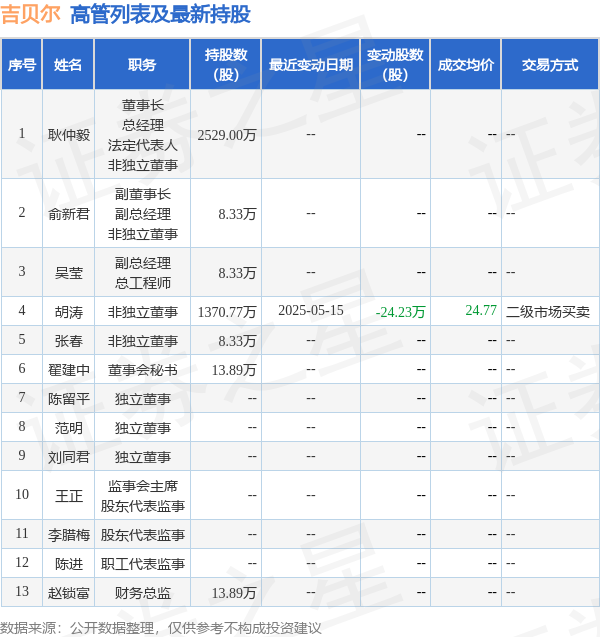600x637 pixels.
Task: Click the 吉贝尔 company name in title
Action: [30, 14]
